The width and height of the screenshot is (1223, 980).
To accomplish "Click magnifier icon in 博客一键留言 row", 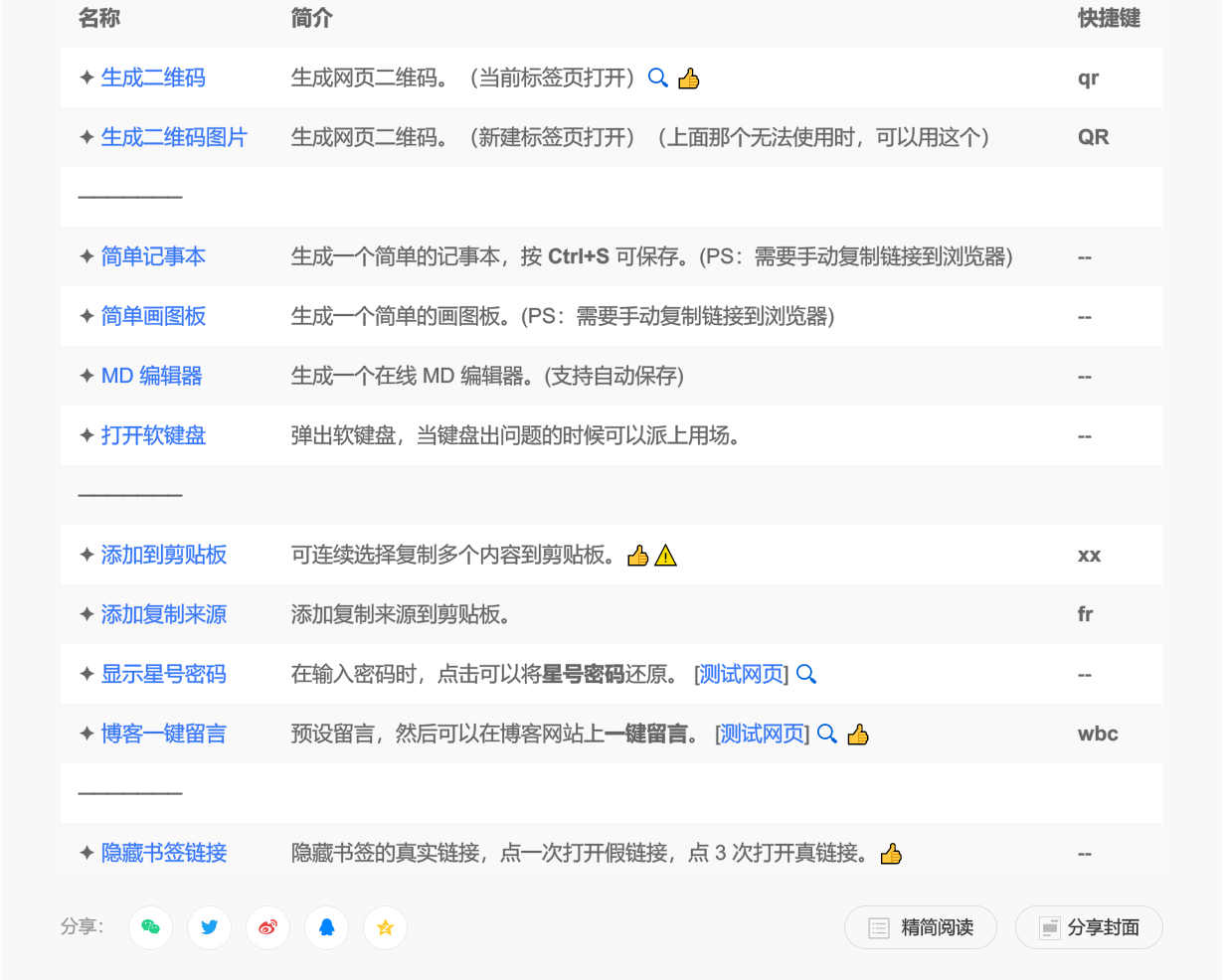I will [826, 734].
